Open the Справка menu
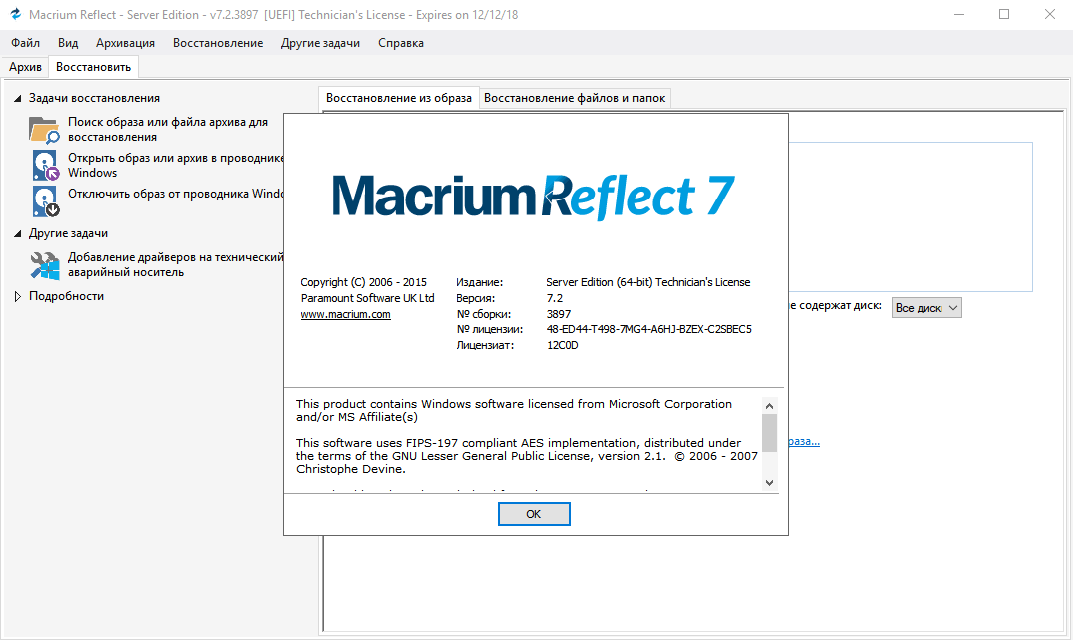This screenshot has height=640, width=1073. [401, 43]
